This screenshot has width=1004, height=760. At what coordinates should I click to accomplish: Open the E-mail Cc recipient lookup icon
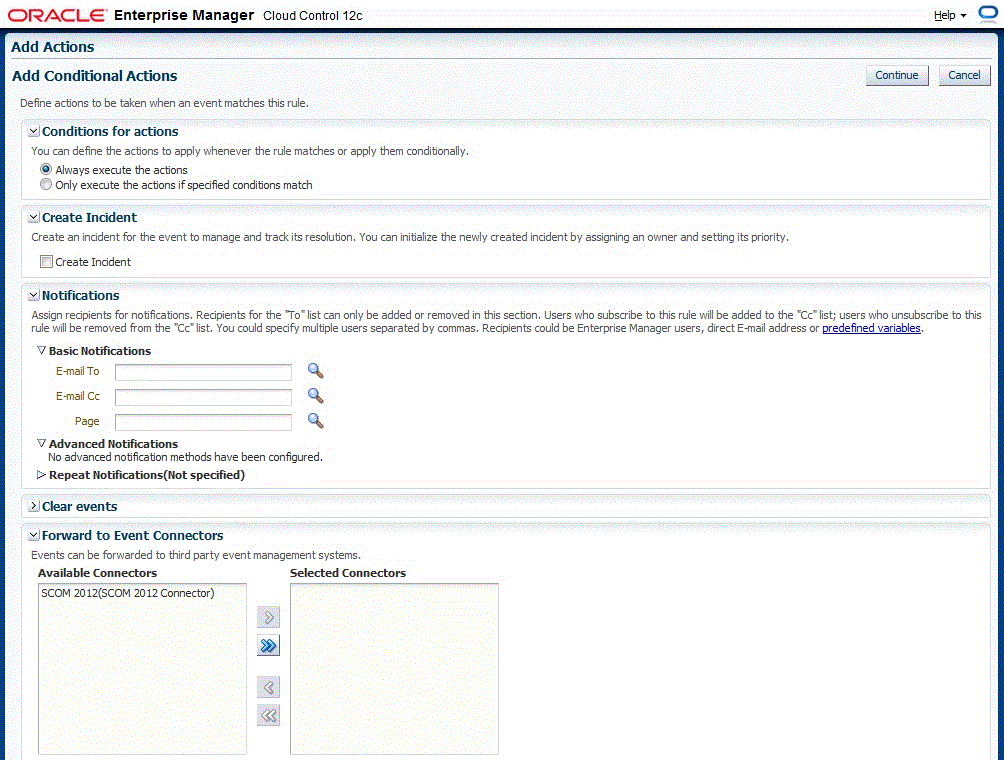(316, 396)
